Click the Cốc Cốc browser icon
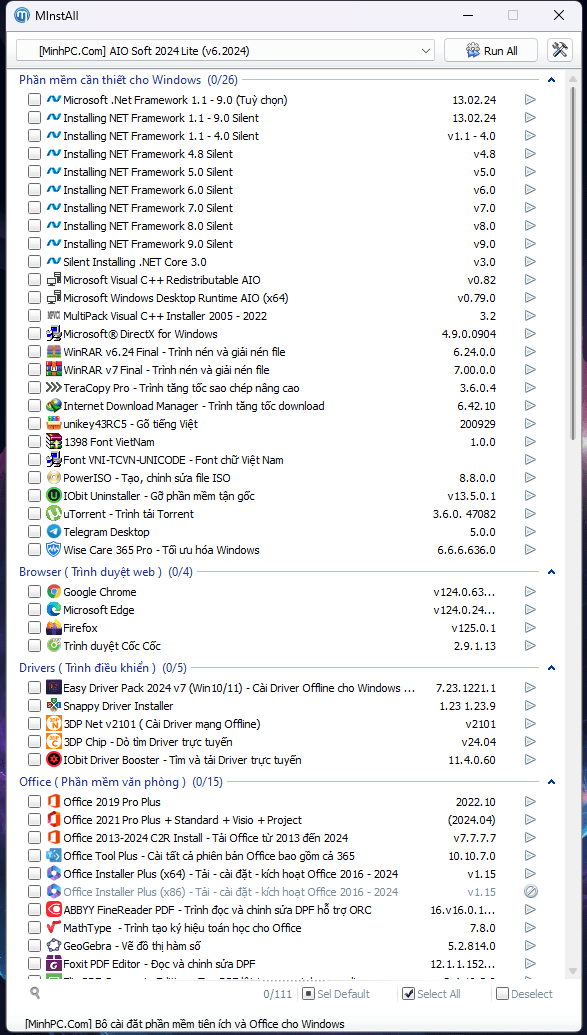This screenshot has width=587, height=1035. click(53, 646)
